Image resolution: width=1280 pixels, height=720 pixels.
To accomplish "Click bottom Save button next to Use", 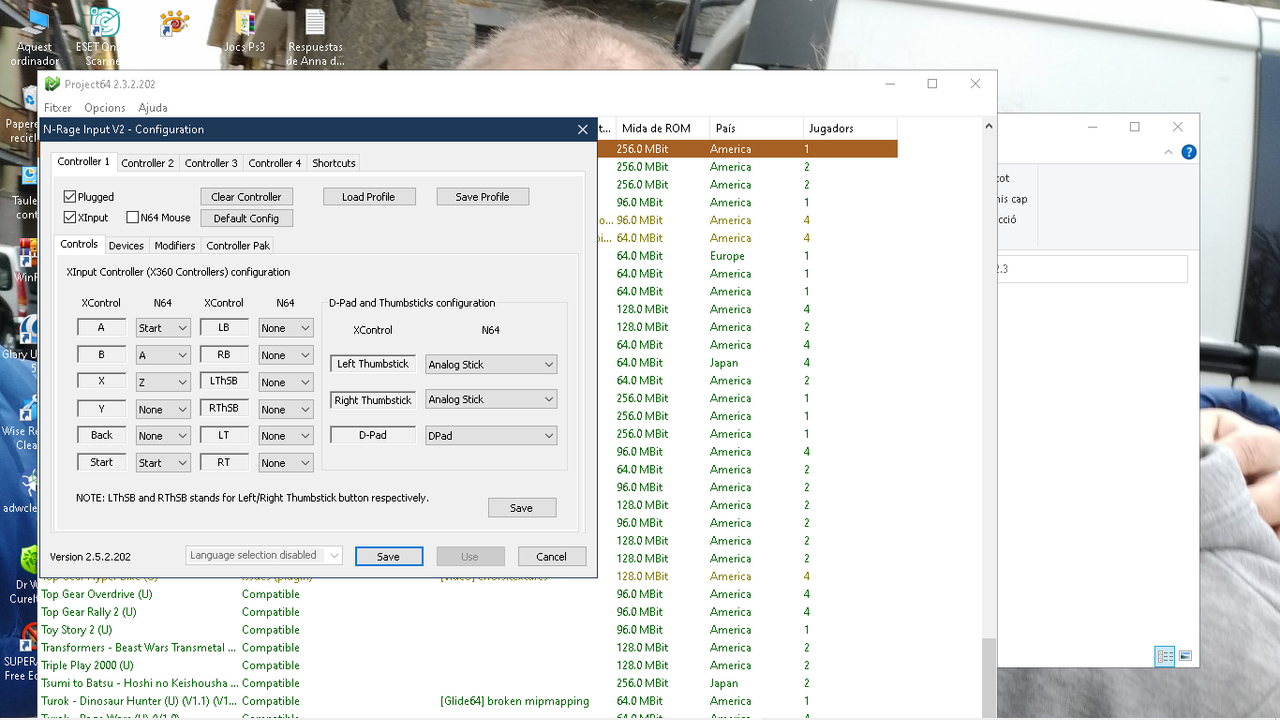I will 389,557.
